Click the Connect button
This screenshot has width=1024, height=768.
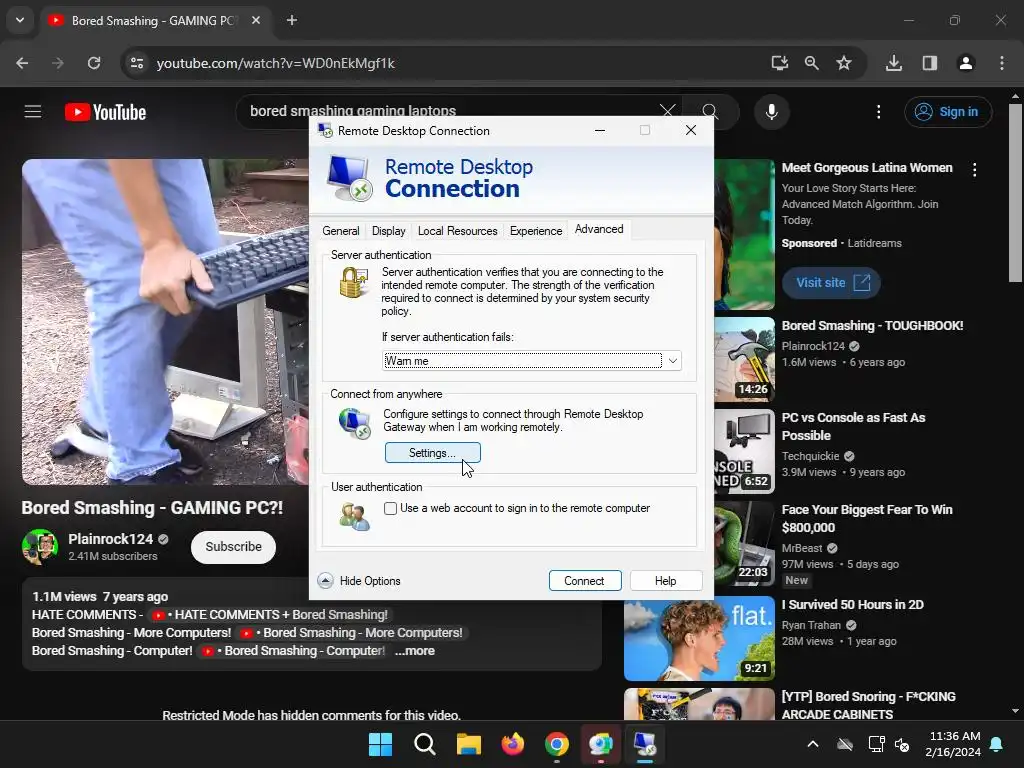[584, 581]
